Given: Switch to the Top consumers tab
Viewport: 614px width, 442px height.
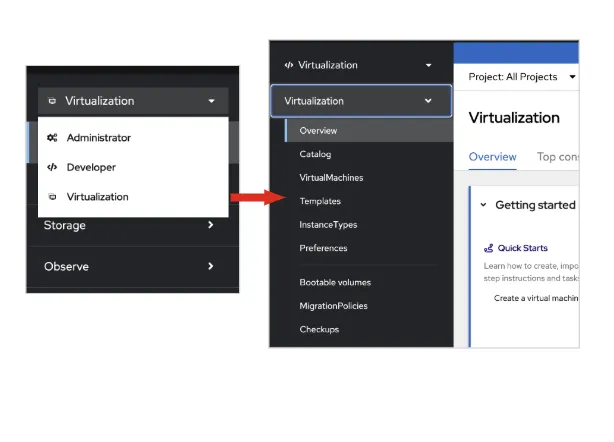Looking at the screenshot, I should click(x=558, y=157).
